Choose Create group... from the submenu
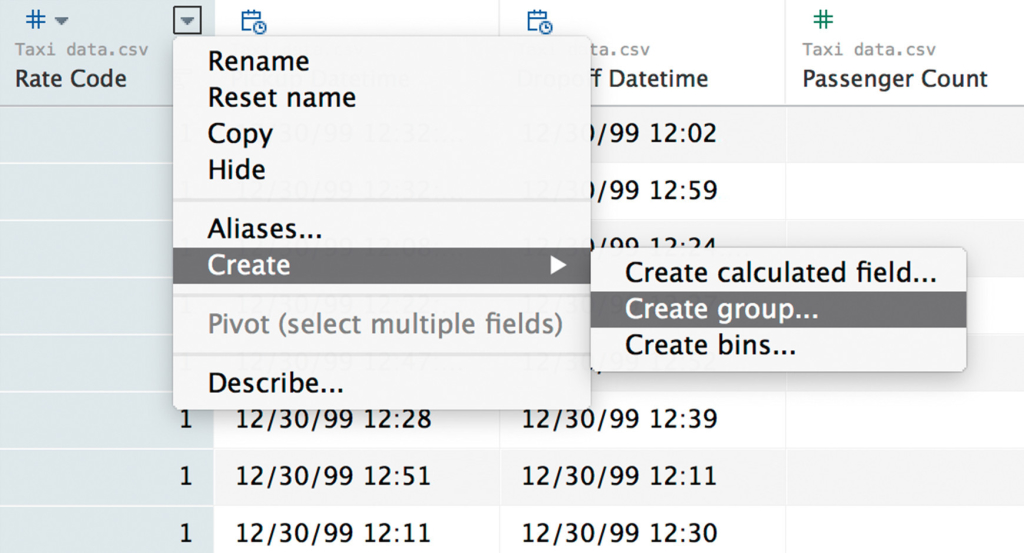Screen dimensions: 1024x553 coord(721,309)
